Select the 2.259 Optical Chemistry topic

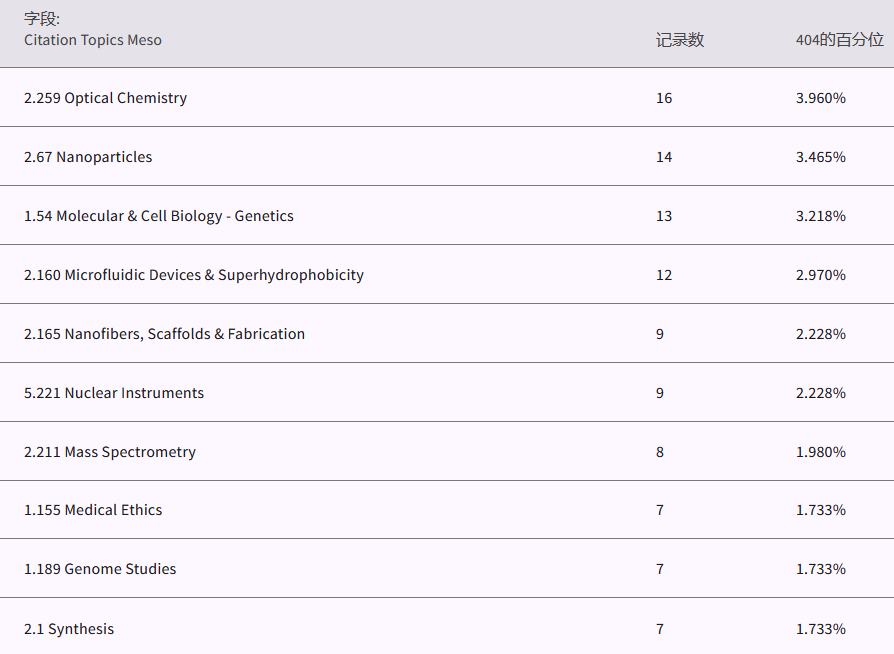(x=105, y=98)
